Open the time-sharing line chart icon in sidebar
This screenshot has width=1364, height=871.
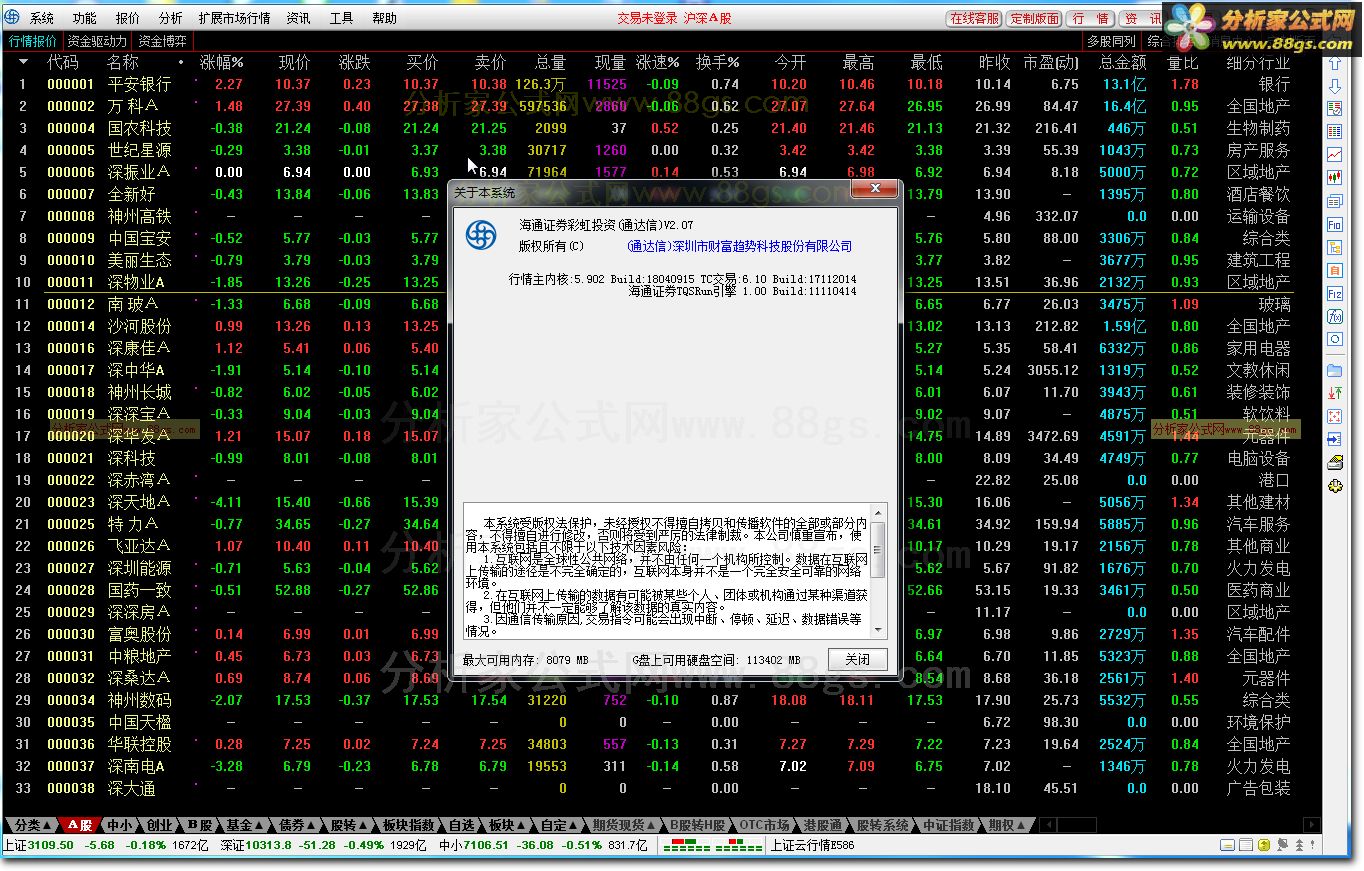(x=1334, y=154)
